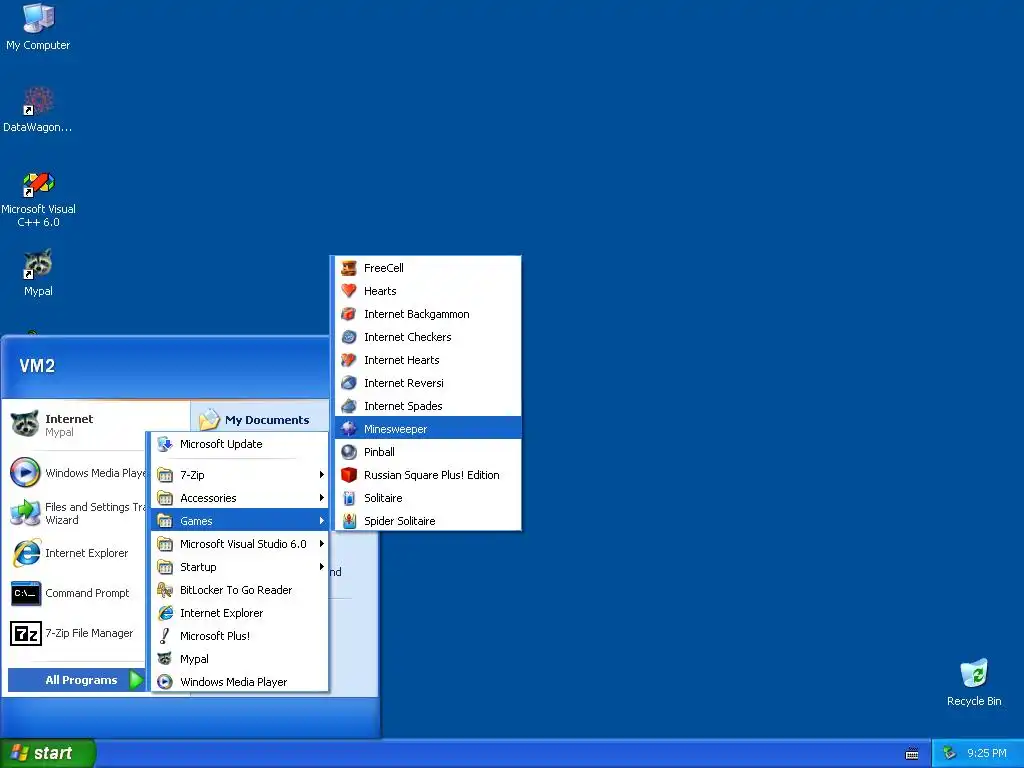The width and height of the screenshot is (1024, 768).
Task: Open Internet Explorer from All Programs list
Action: pos(240,613)
